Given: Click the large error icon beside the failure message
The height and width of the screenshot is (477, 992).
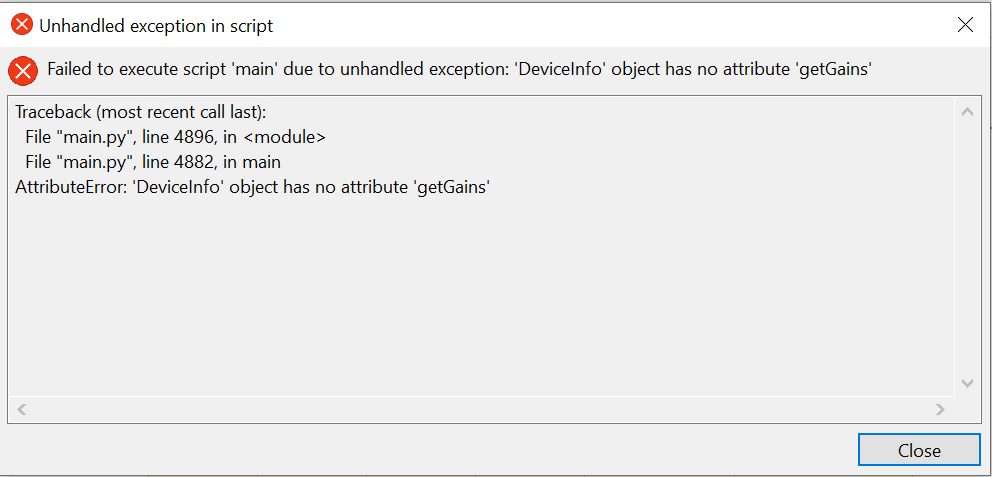Looking at the screenshot, I should coord(23,70).
